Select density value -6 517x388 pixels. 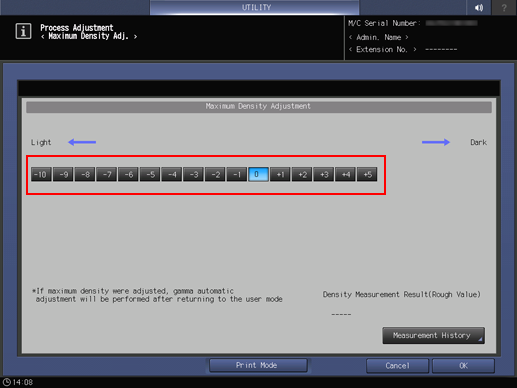pyautogui.click(x=128, y=174)
